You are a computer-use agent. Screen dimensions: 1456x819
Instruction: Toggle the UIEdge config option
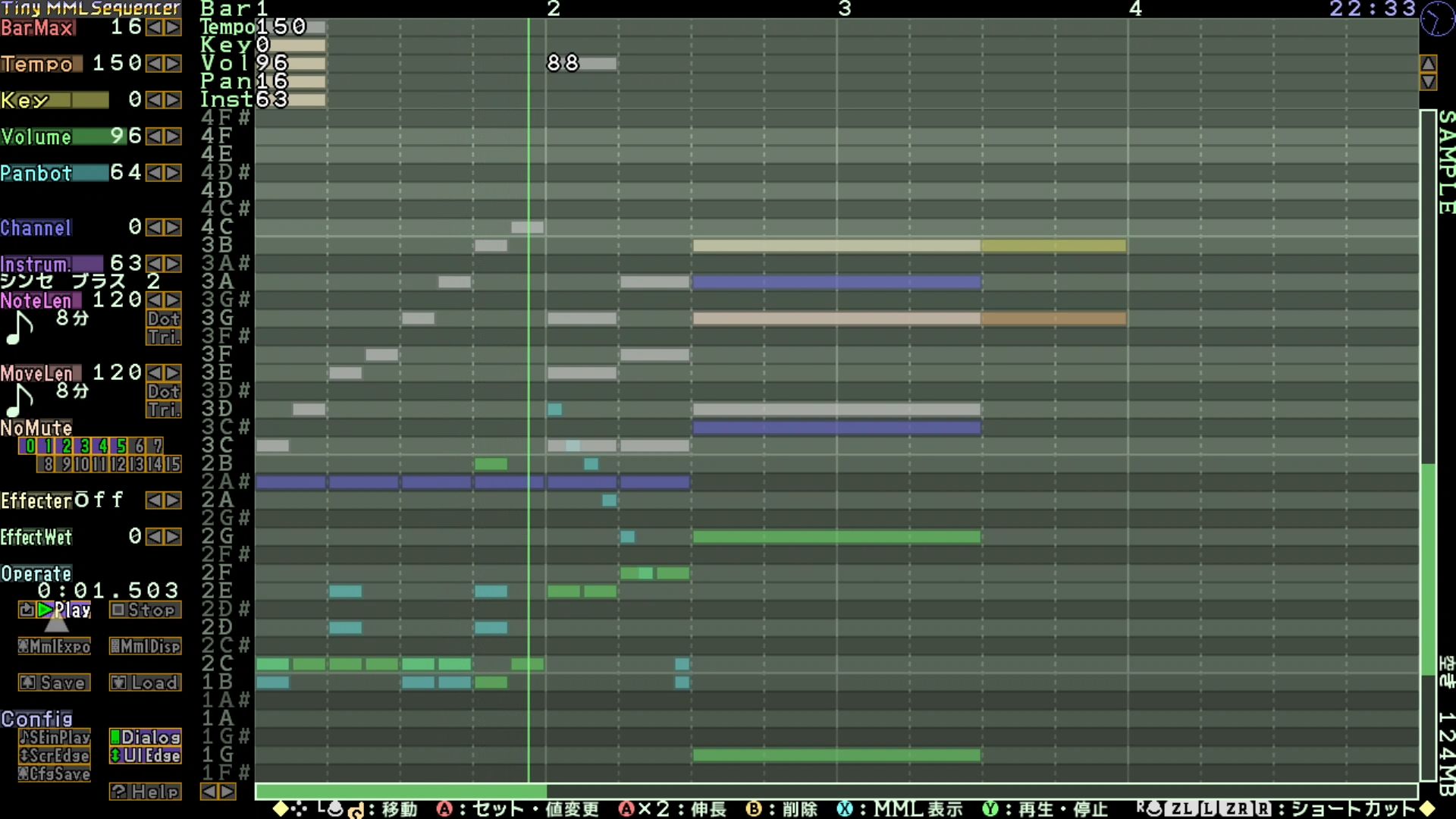145,755
